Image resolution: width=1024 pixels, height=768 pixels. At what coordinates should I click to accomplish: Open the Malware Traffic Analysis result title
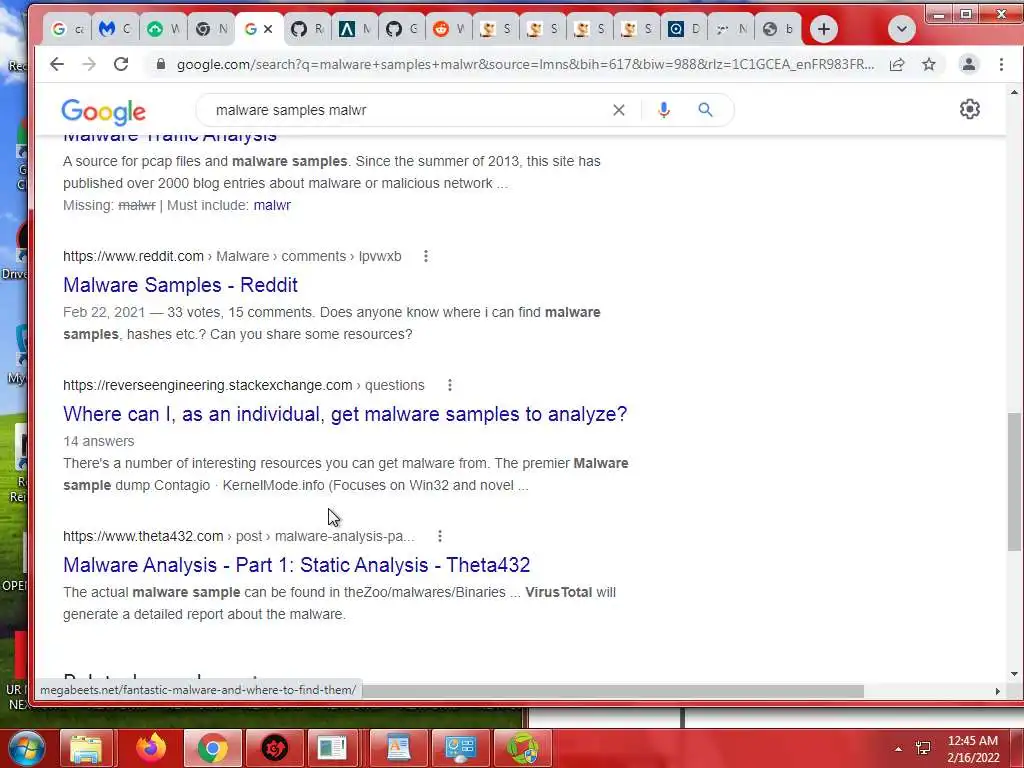click(170, 137)
